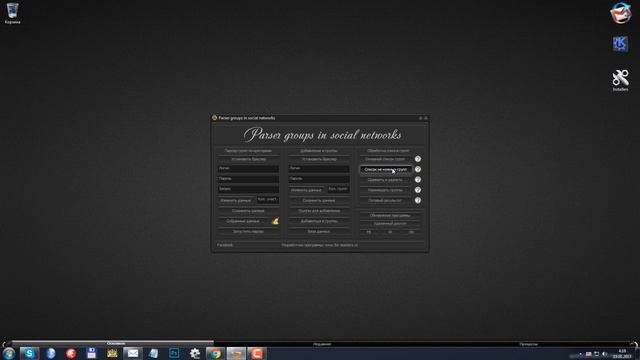
Task: Open the Recycle Bin desktop icon
Action: tap(12, 13)
